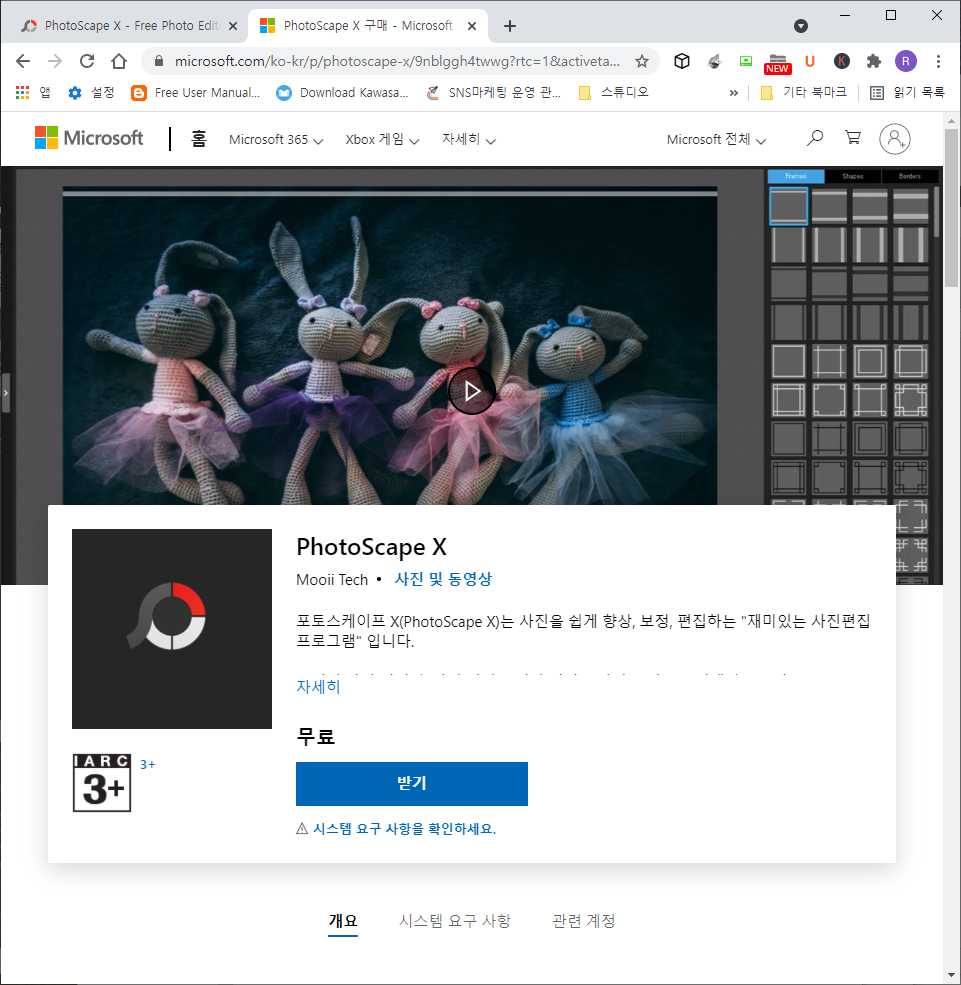This screenshot has width=961, height=985.
Task: Open the 기타 북마크 folder
Action: (x=803, y=93)
